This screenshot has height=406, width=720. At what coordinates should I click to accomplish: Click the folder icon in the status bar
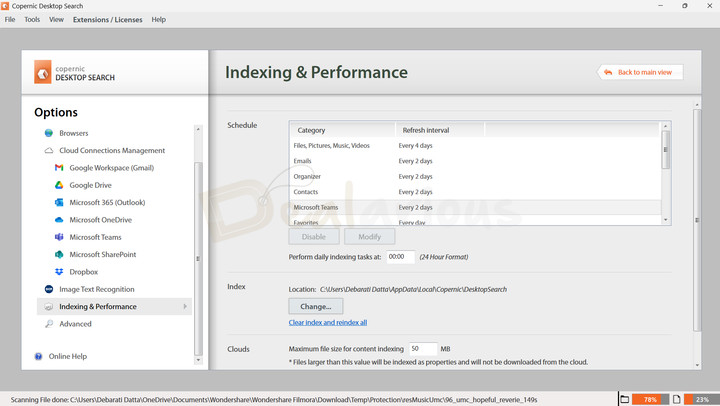[x=624, y=399]
